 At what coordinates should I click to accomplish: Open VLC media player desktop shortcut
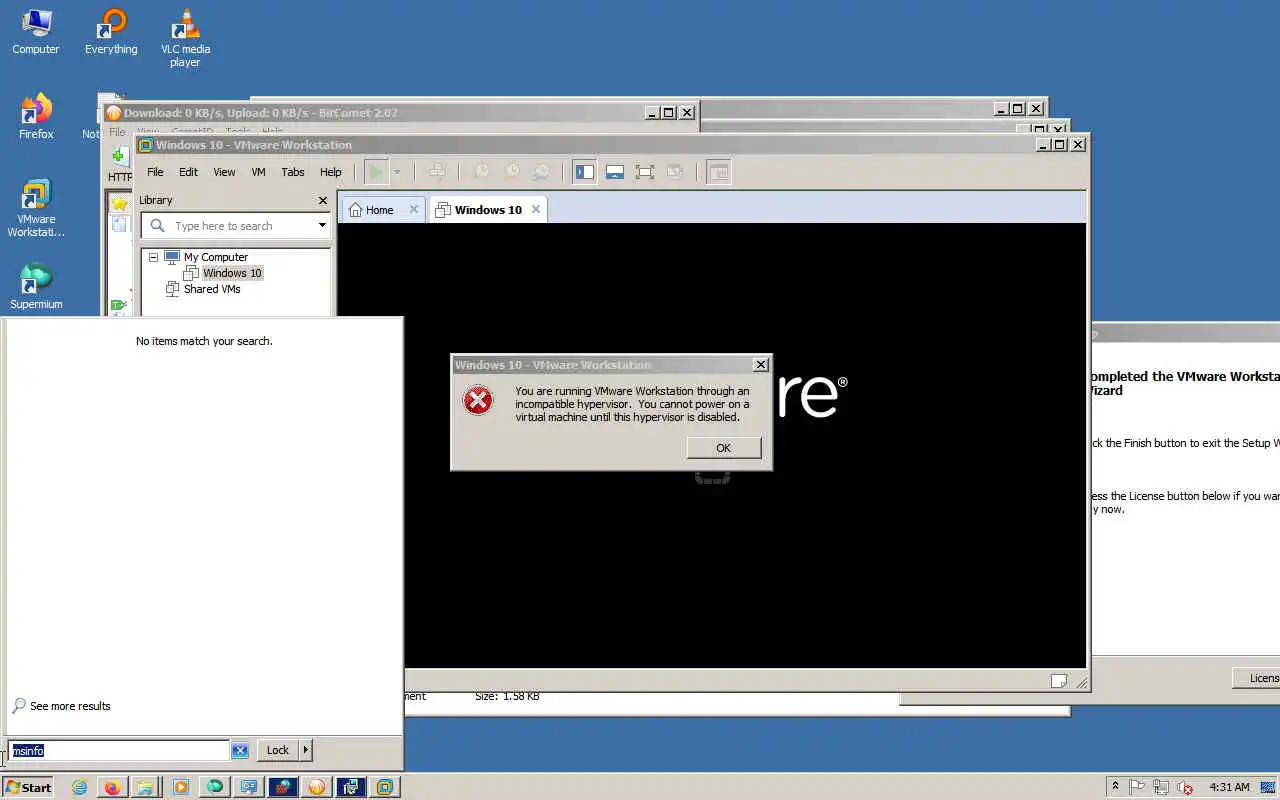click(x=185, y=38)
